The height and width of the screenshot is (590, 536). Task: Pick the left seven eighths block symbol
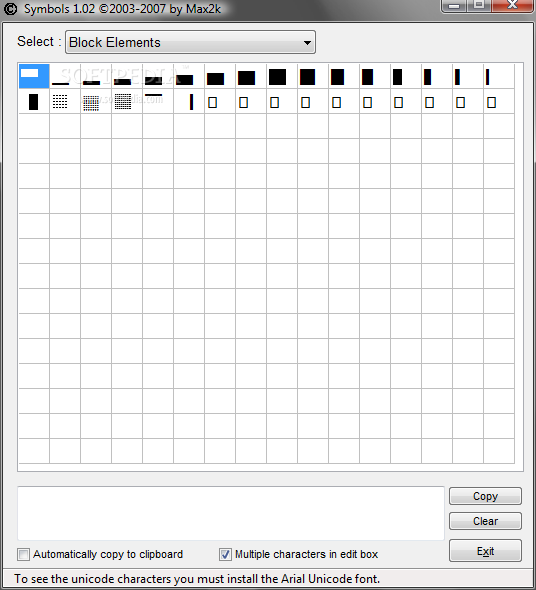pos(313,76)
